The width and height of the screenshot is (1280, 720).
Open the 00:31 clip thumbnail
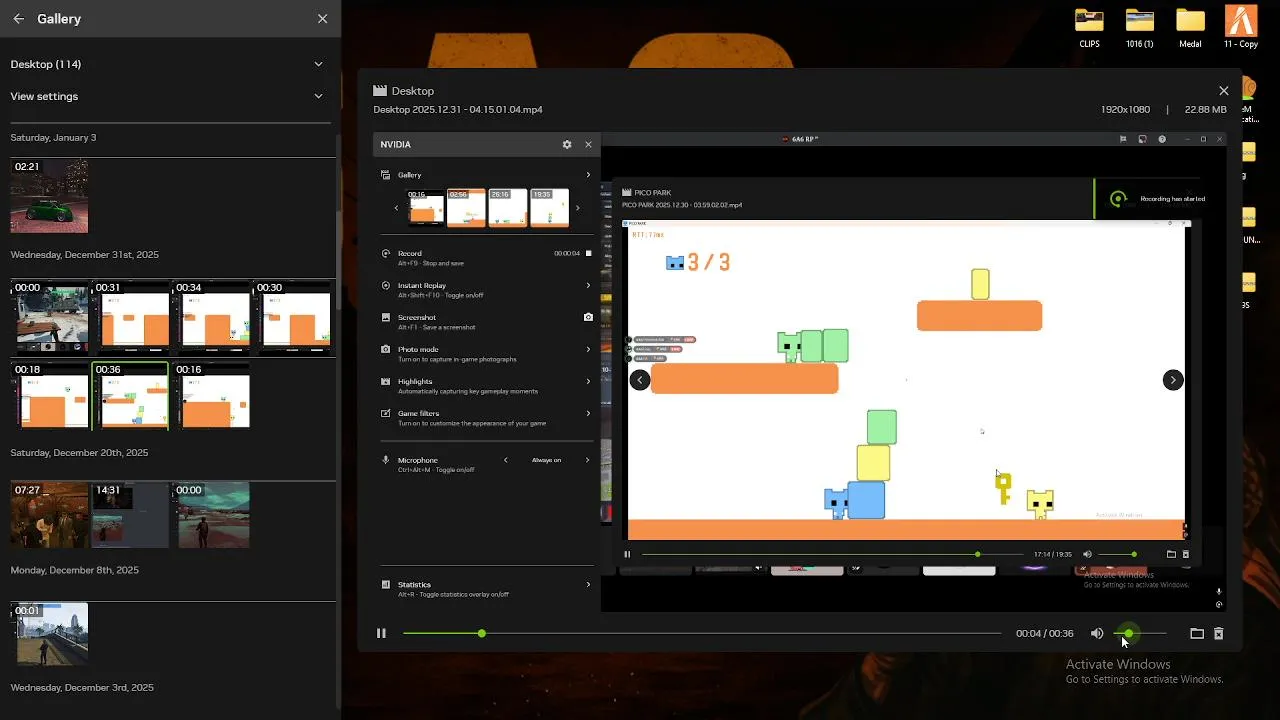(130, 316)
